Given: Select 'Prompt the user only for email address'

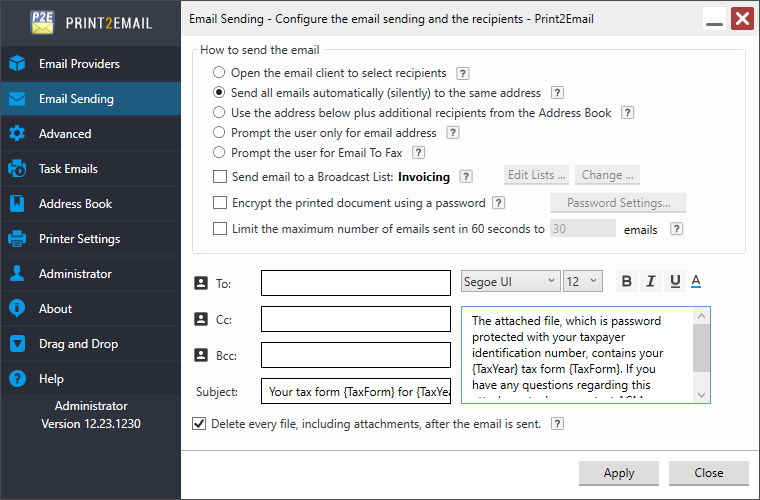Looking at the screenshot, I should point(219,132).
